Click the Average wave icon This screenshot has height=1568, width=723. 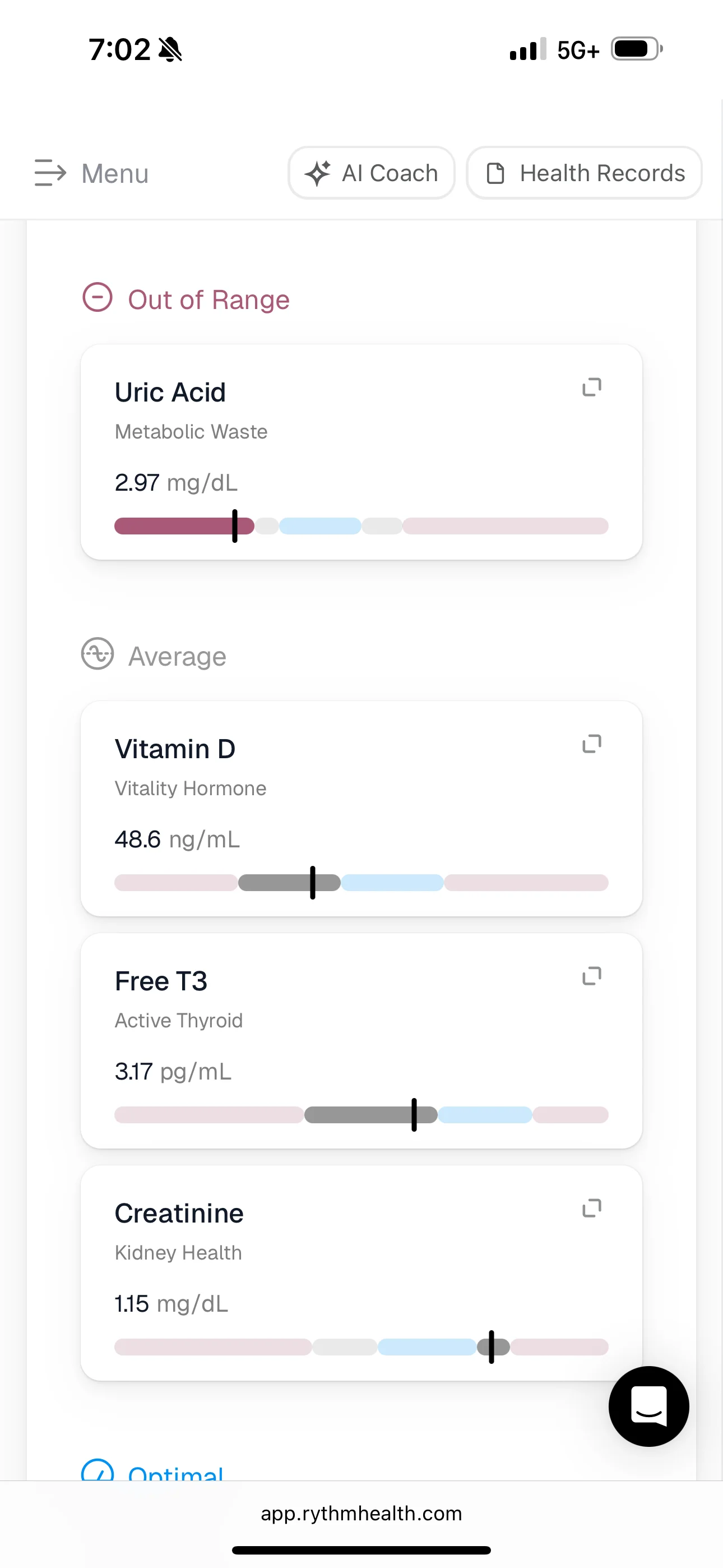pos(98,654)
